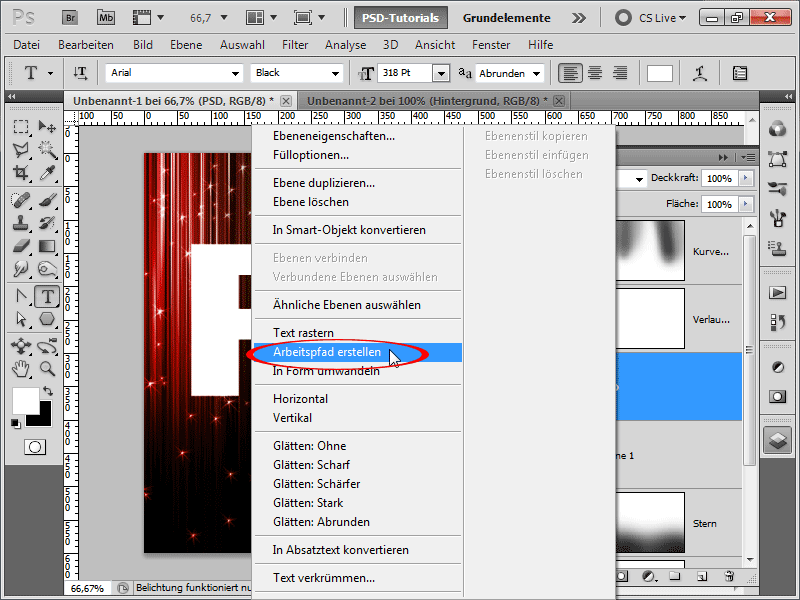Viewport: 800px width, 600px height.
Task: Select the Polygon shape tool
Action: [x=47, y=319]
